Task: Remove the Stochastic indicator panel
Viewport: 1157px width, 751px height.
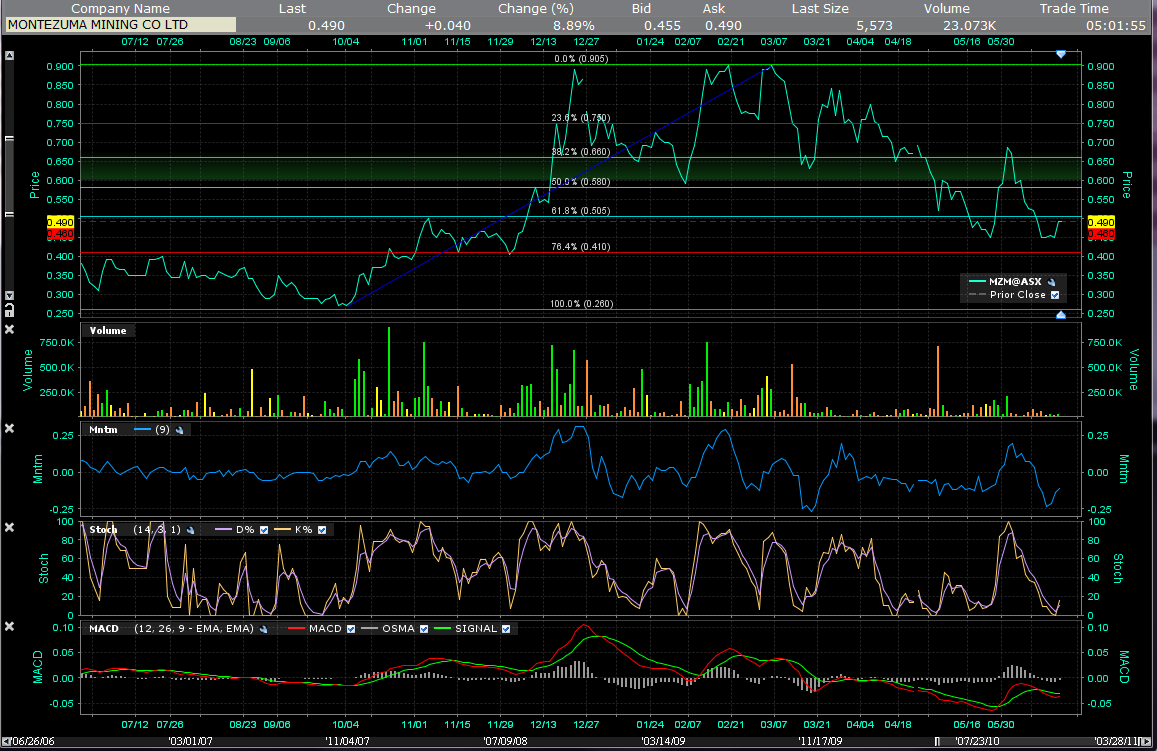Action: point(9,528)
